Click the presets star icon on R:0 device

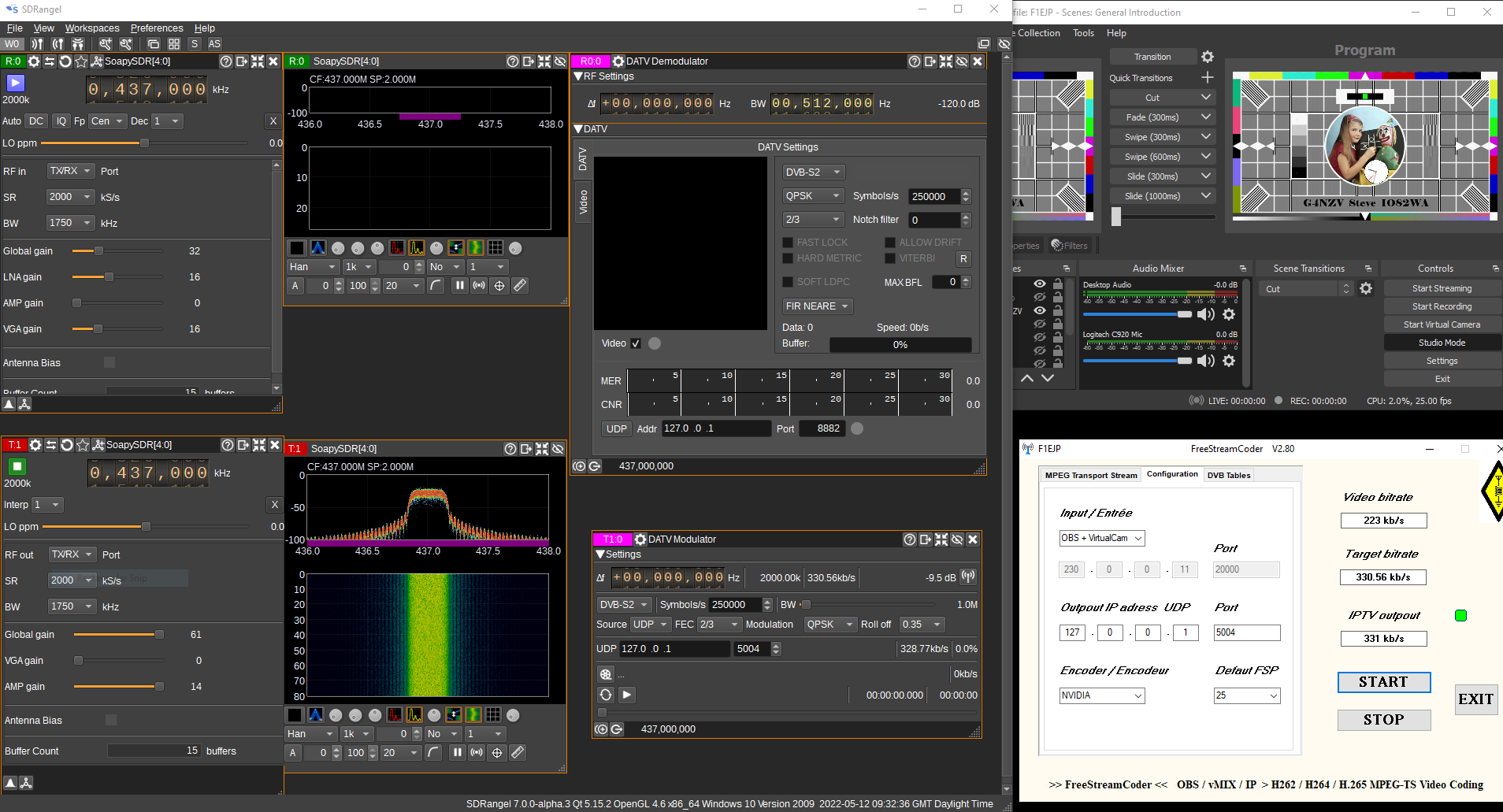[x=81, y=61]
